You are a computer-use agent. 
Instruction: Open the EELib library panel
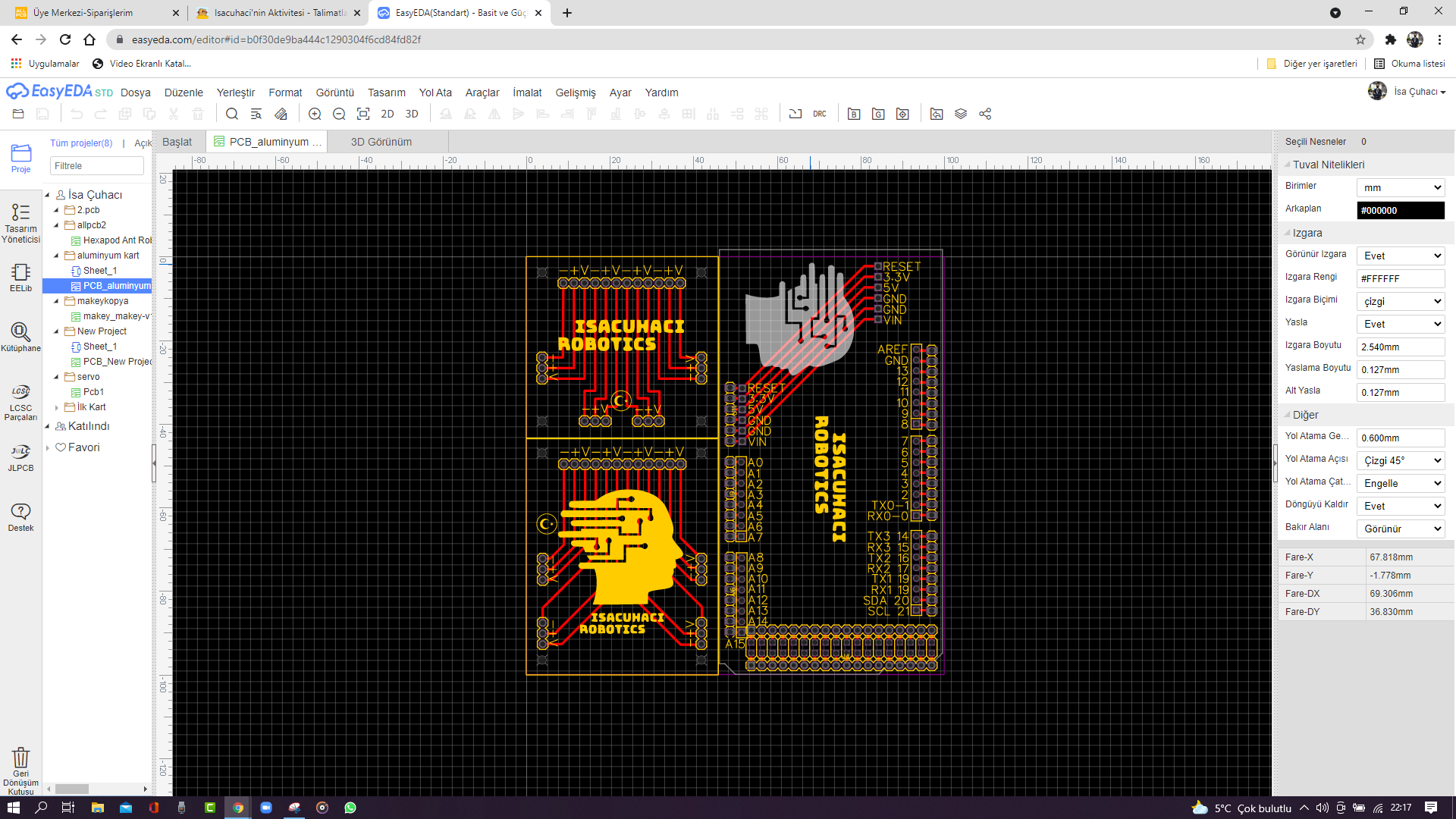(x=20, y=277)
